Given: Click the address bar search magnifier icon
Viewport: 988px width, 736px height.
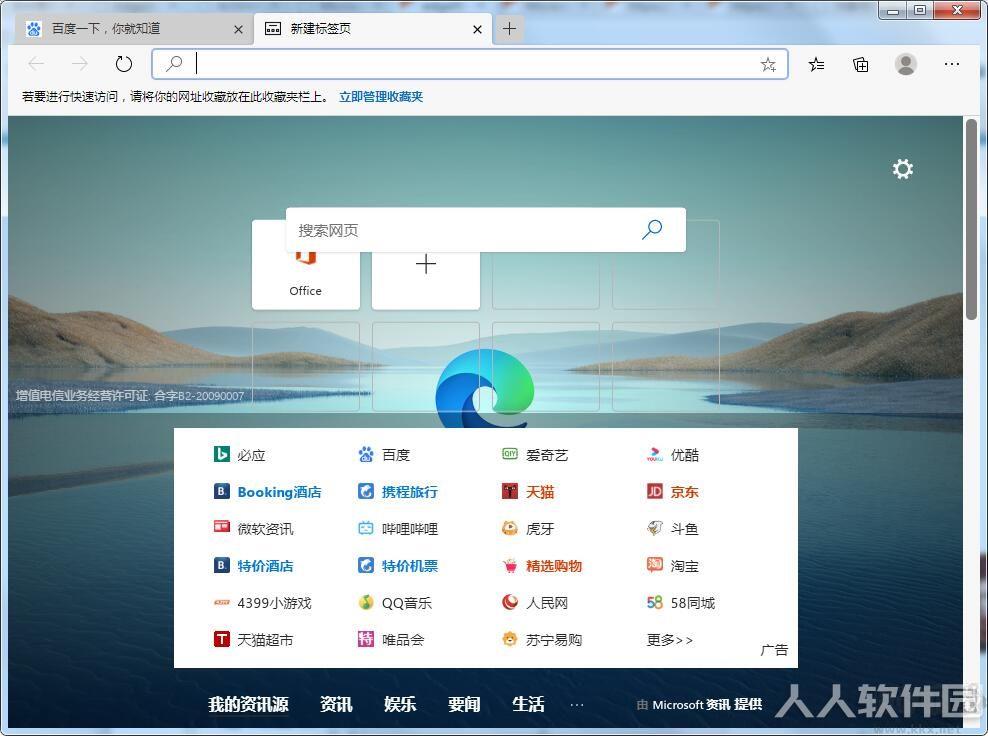Looking at the screenshot, I should 174,64.
